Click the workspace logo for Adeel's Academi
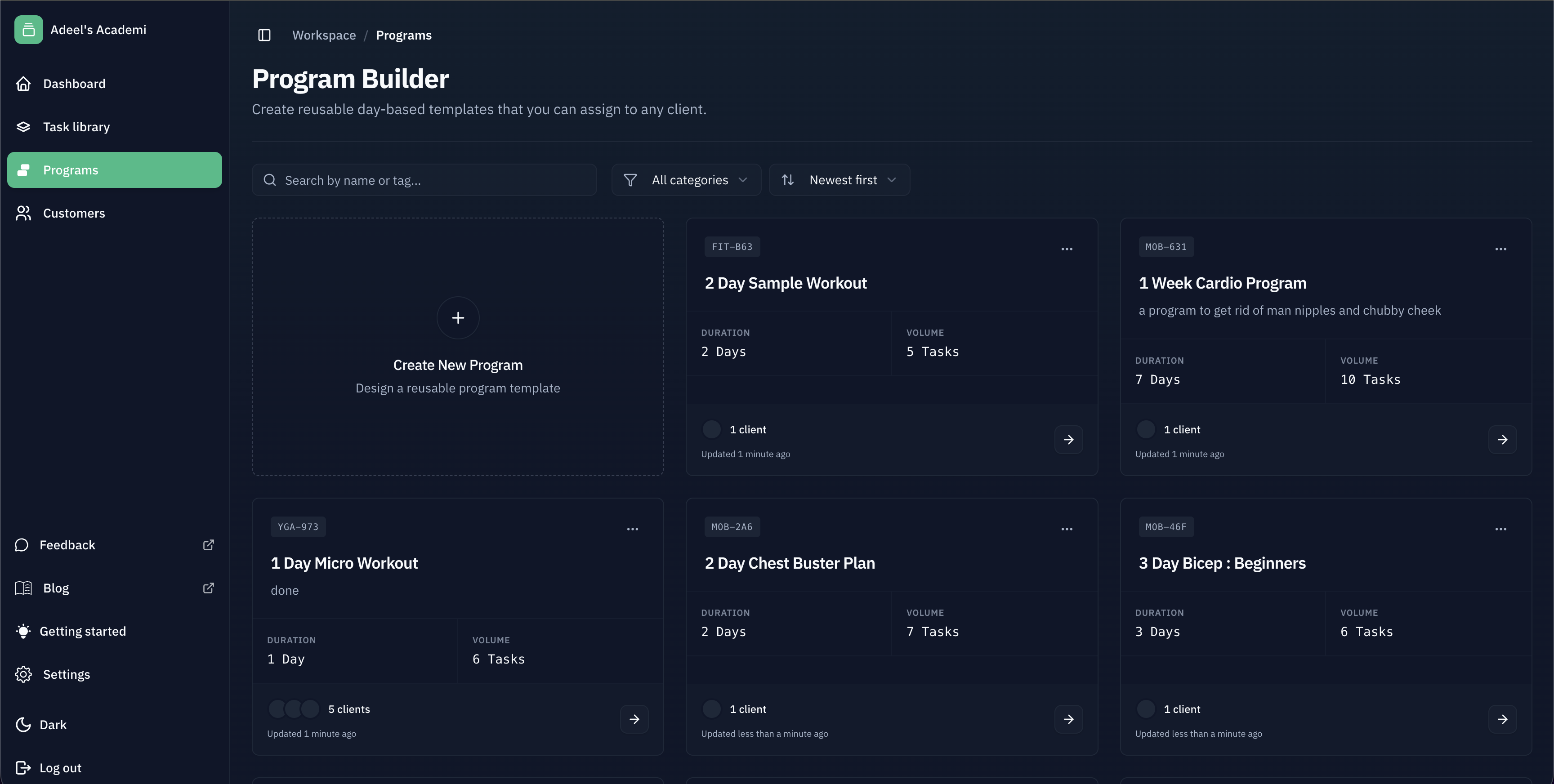The image size is (1554, 784). pos(28,29)
